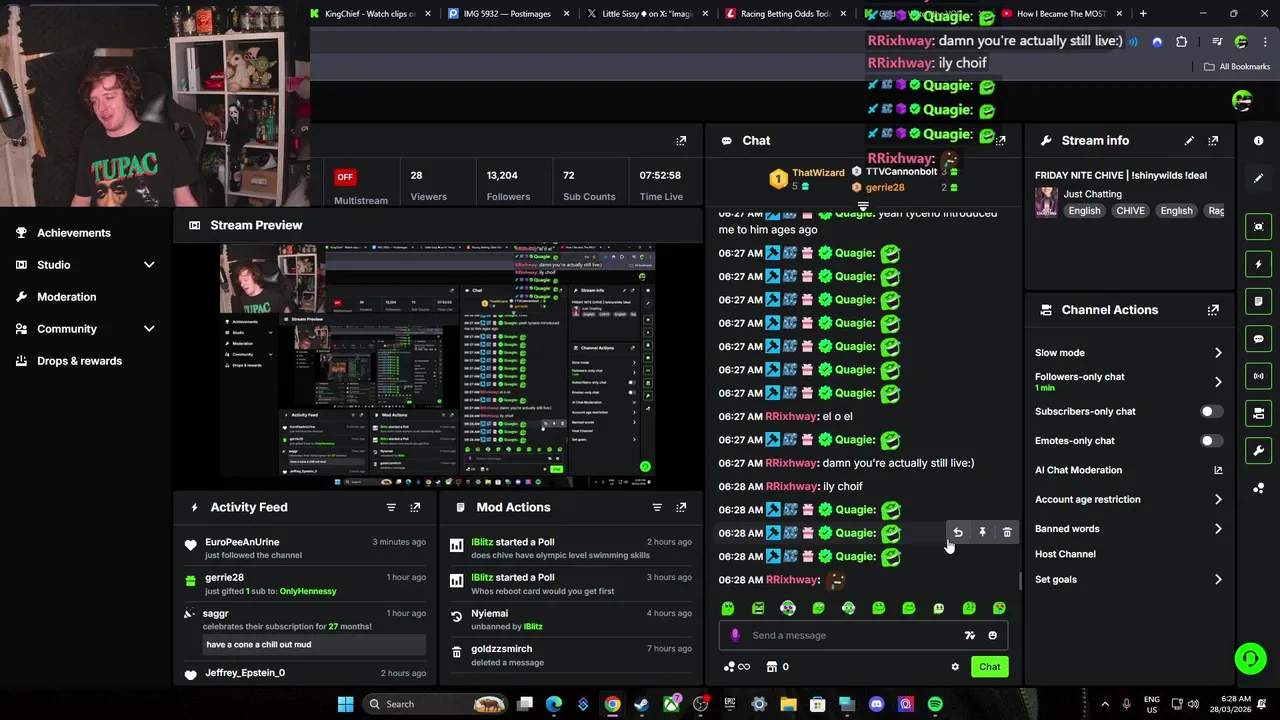Open a new browser tab
This screenshot has height=720, width=1280.
(x=1143, y=14)
